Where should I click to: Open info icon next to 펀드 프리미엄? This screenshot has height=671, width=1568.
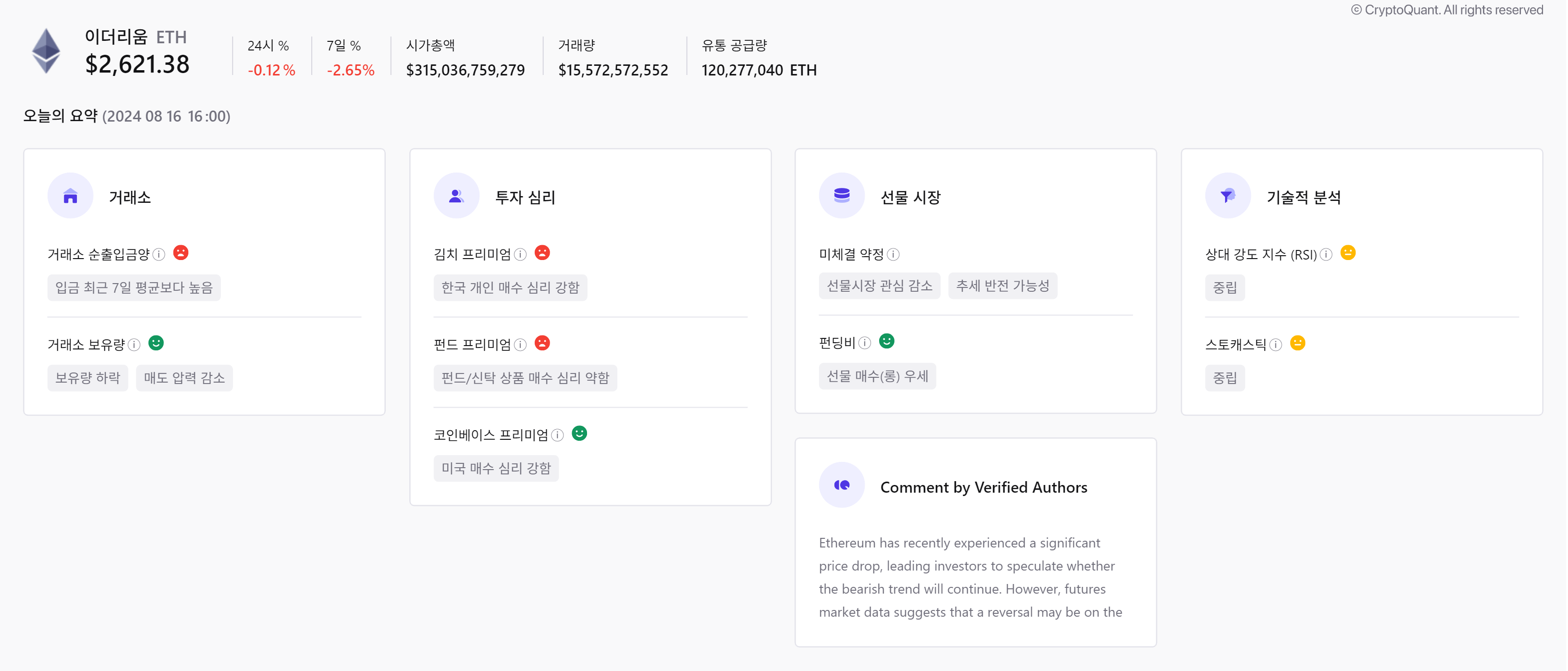520,345
